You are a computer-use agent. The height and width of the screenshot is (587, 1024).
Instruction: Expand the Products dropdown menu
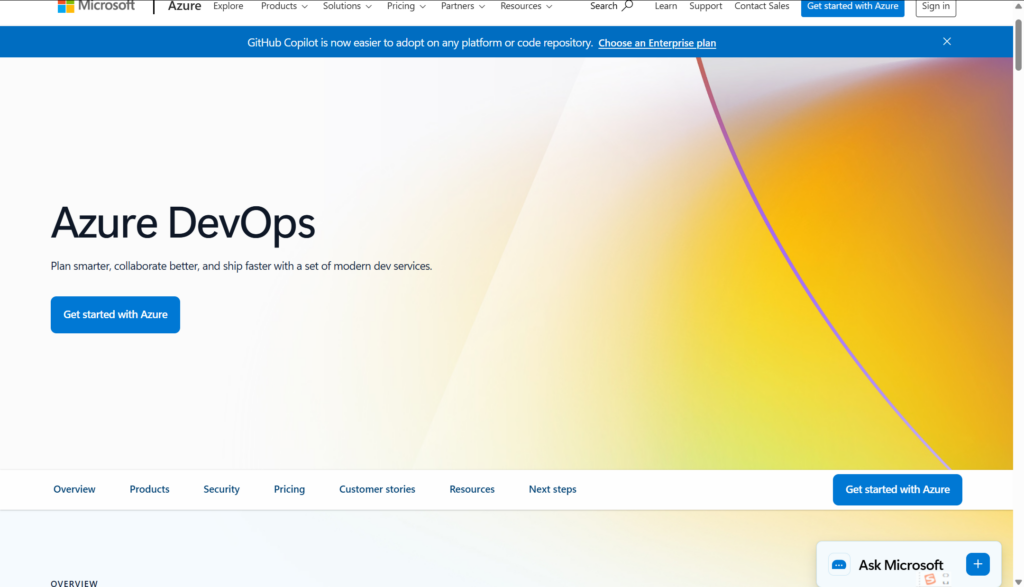pos(284,6)
